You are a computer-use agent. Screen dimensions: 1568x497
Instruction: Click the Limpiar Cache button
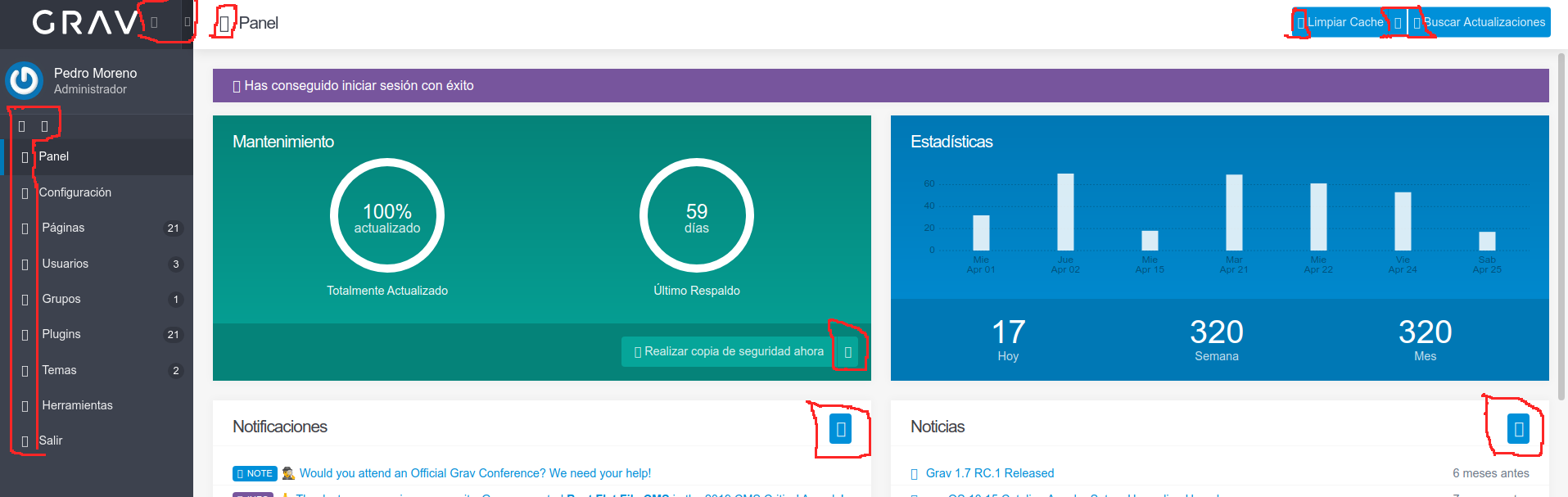pos(1340,23)
